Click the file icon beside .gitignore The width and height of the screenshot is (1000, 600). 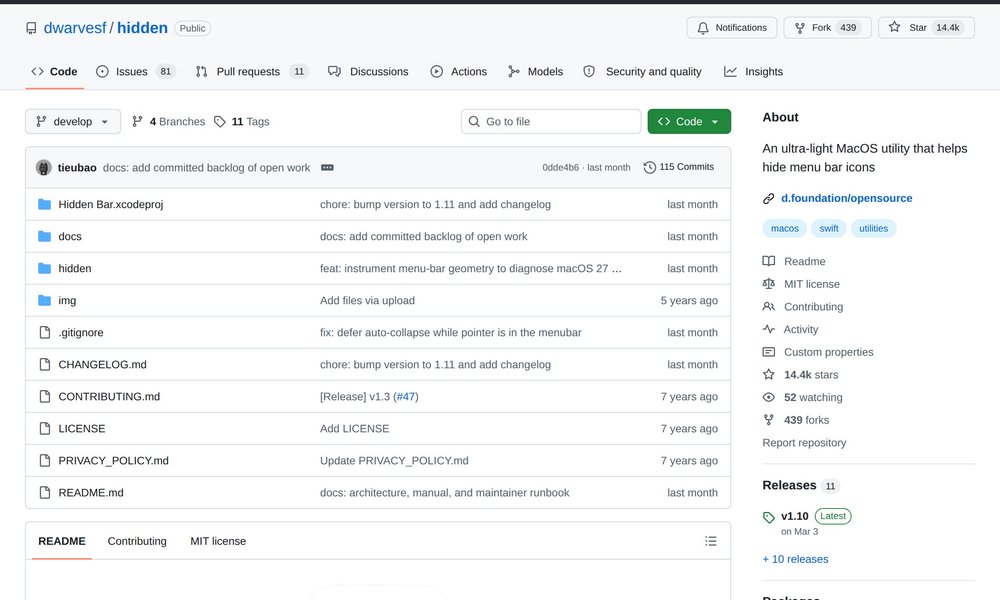click(x=45, y=332)
